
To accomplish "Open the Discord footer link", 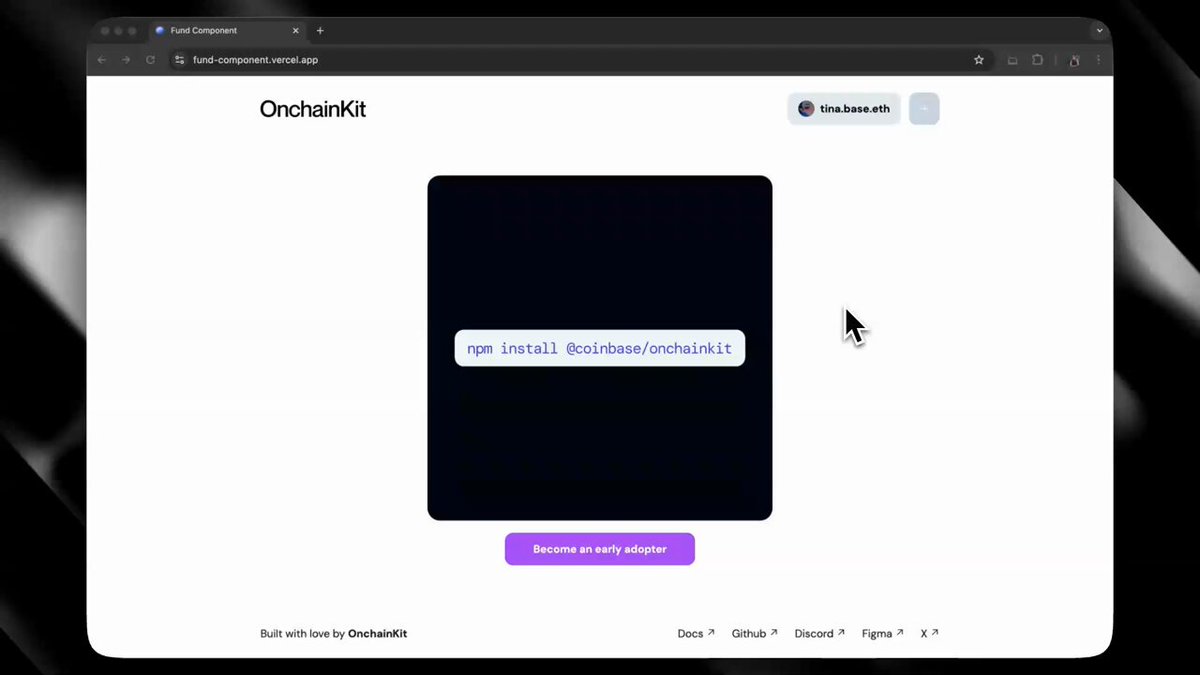I will (x=820, y=634).
